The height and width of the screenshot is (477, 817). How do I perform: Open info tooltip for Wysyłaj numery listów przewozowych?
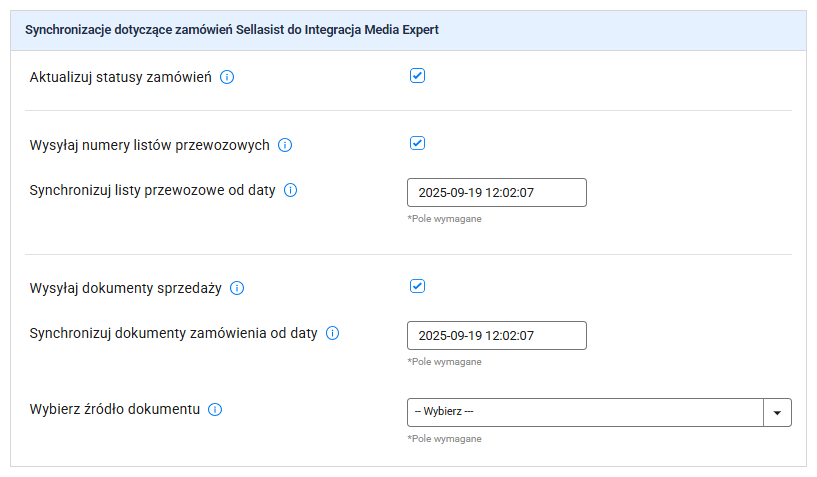284,145
